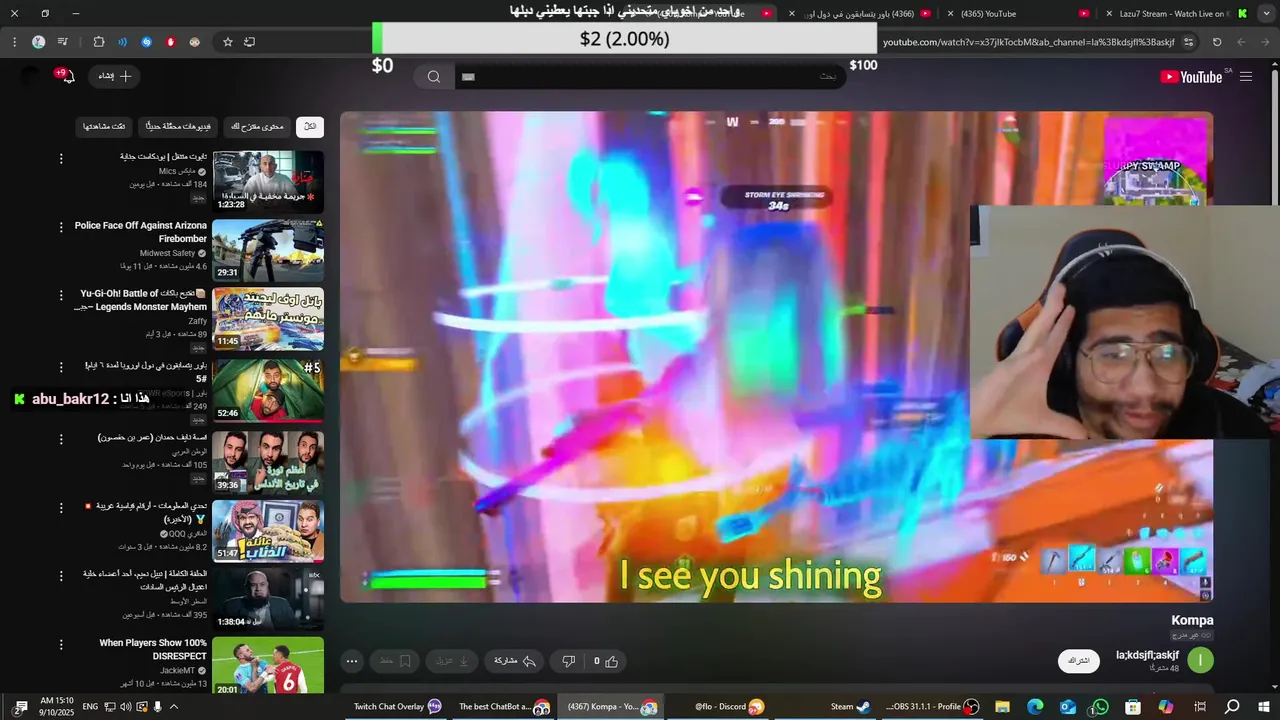This screenshot has width=1280, height=720.
Task: Open Task View on taskbar
Action: tap(1200, 707)
